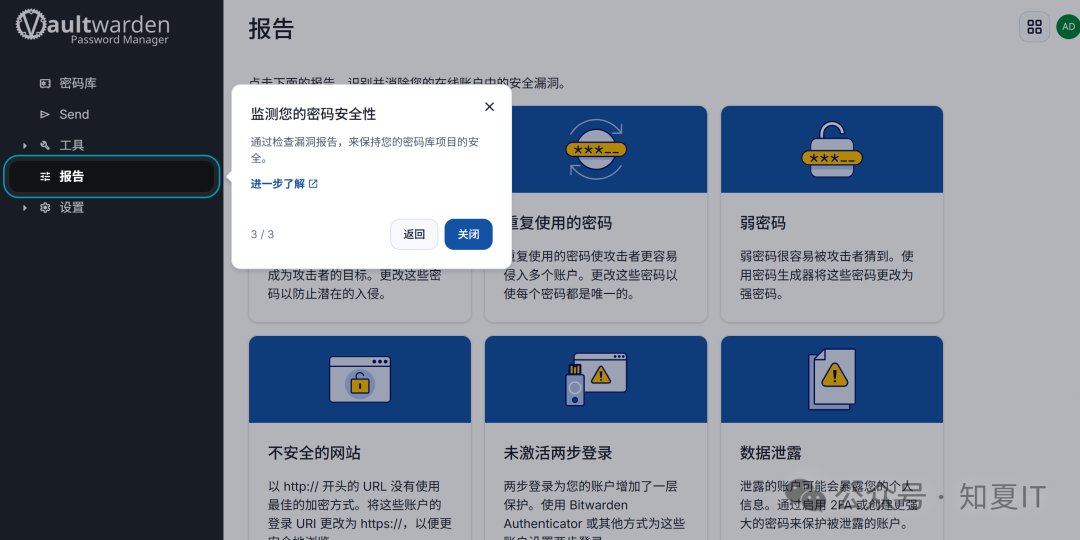Click the external link icon after 进一步了解

(x=313, y=184)
